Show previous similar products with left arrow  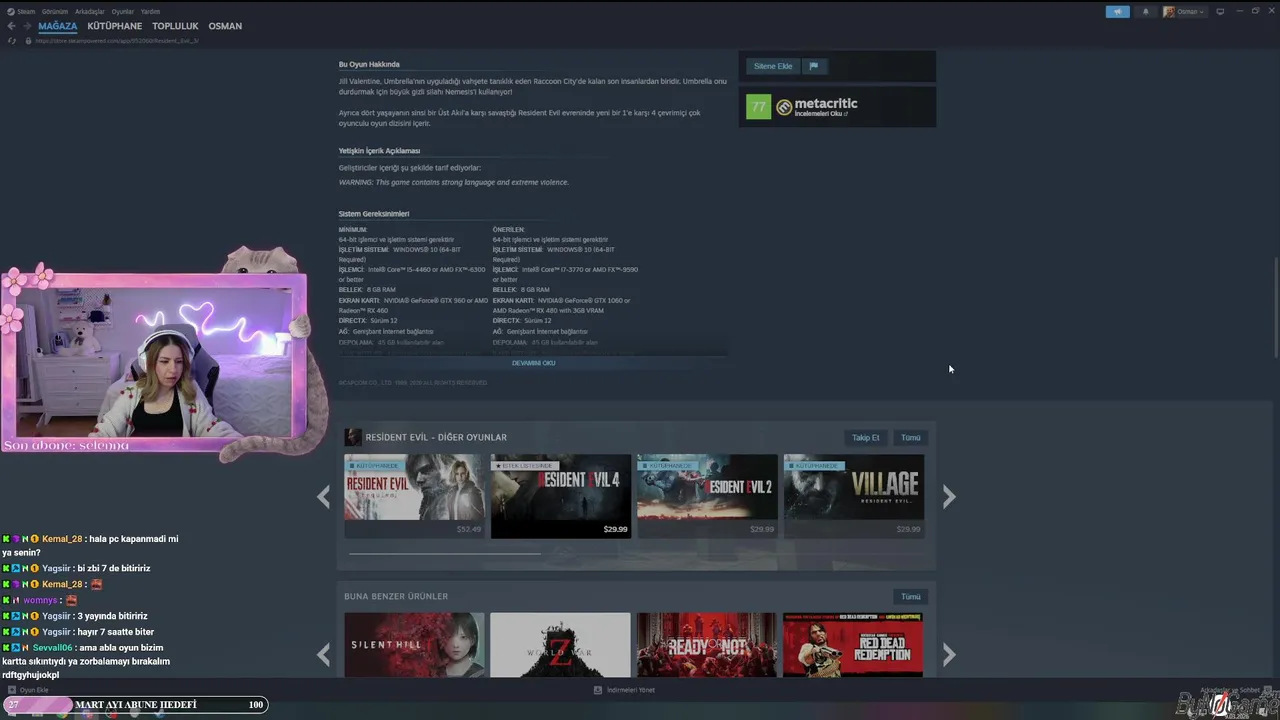tap(323, 655)
